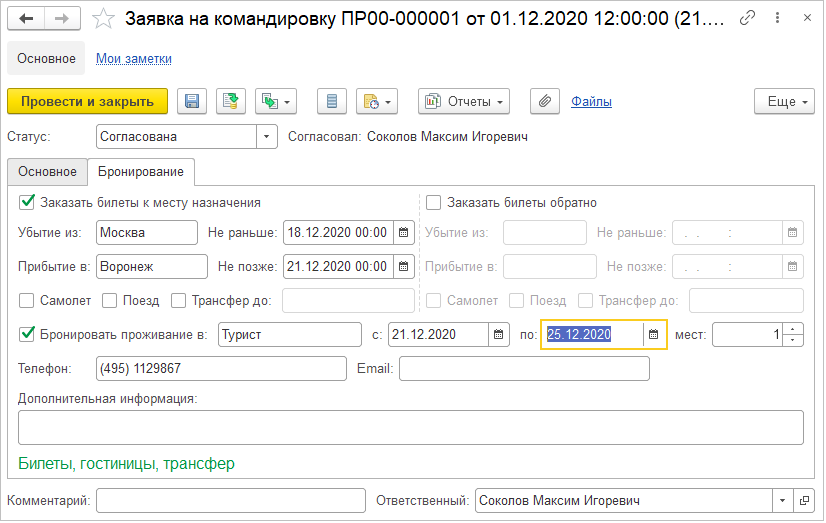Image resolution: width=826 pixels, height=523 pixels.
Task: Open the Отчеты dropdown menu
Action: click(464, 101)
